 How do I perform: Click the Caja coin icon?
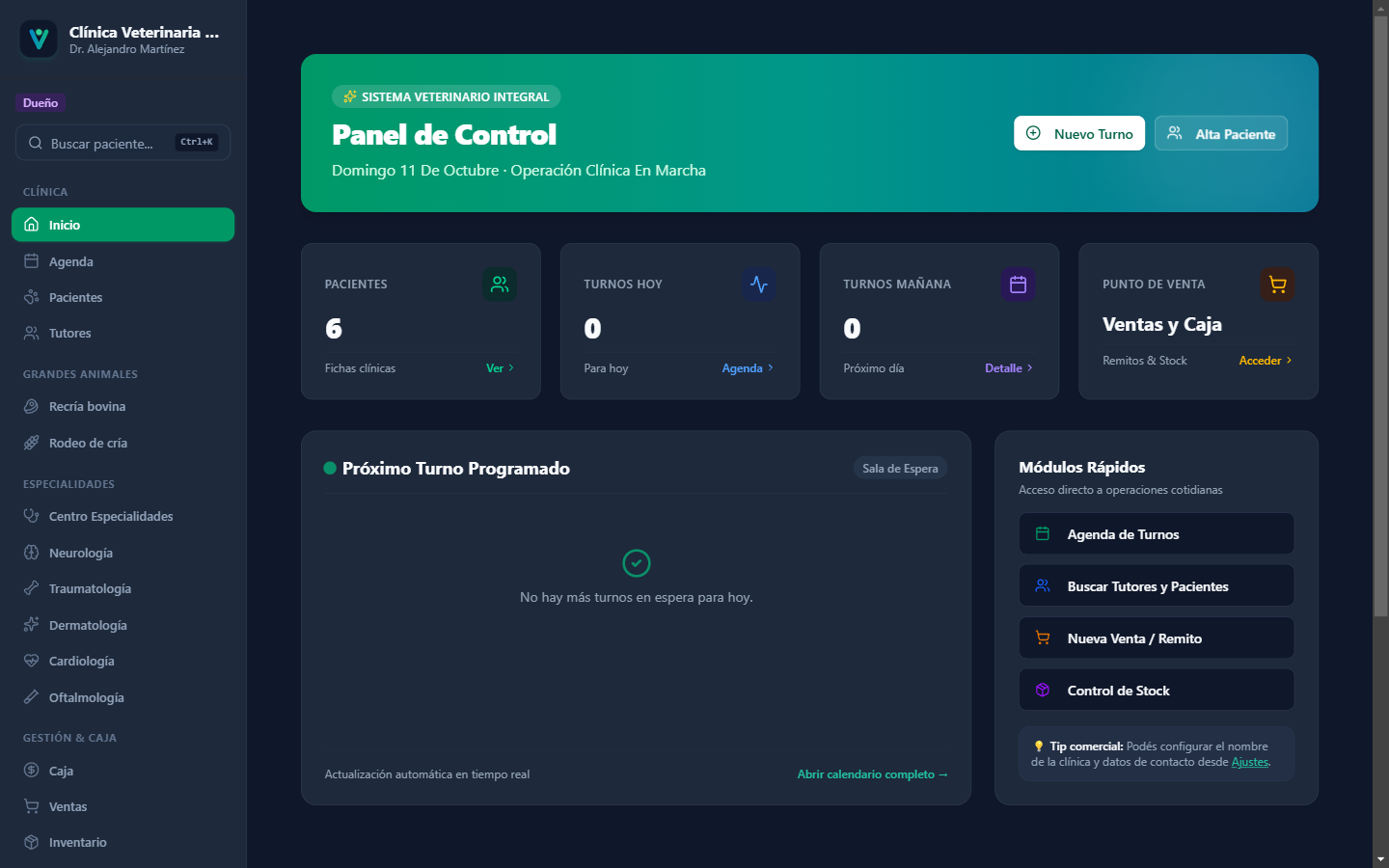click(x=31, y=771)
